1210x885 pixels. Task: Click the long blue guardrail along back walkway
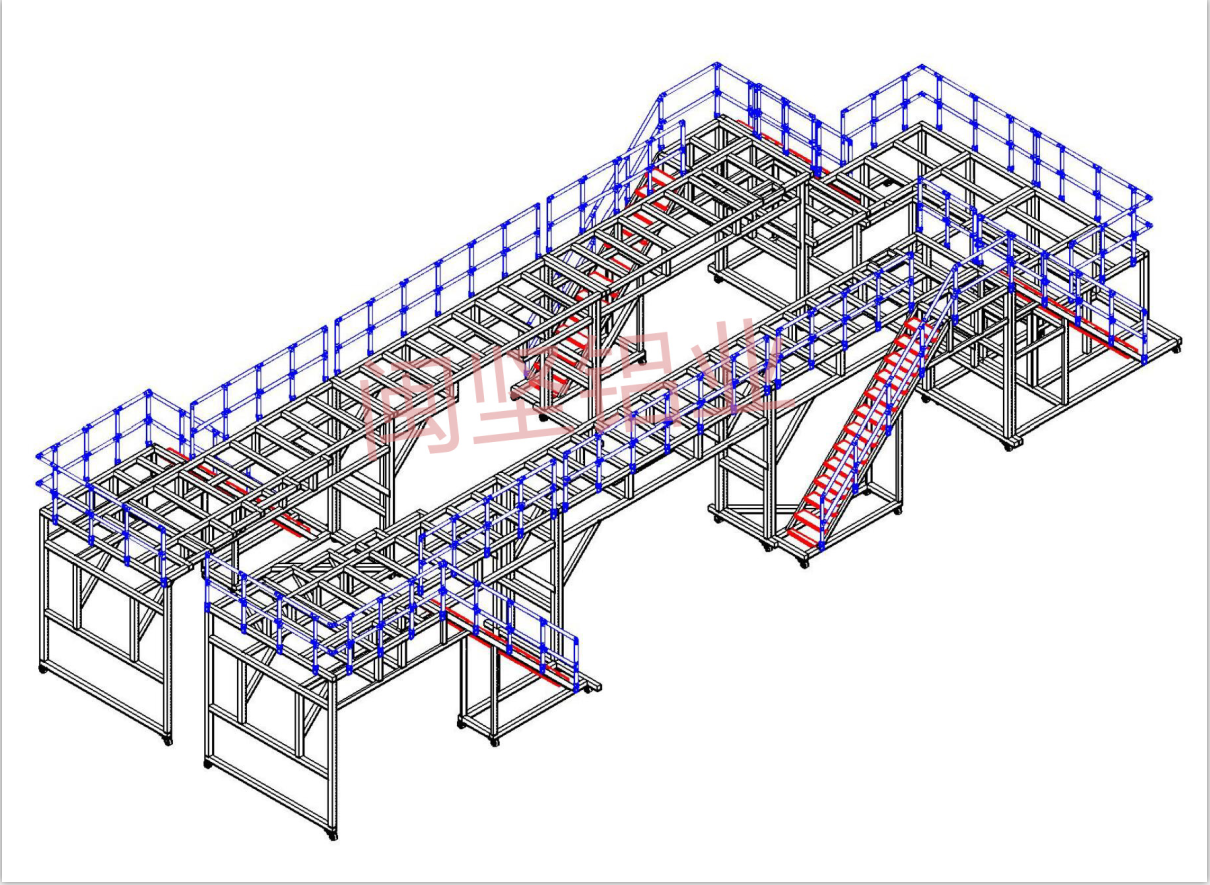pos(440,280)
